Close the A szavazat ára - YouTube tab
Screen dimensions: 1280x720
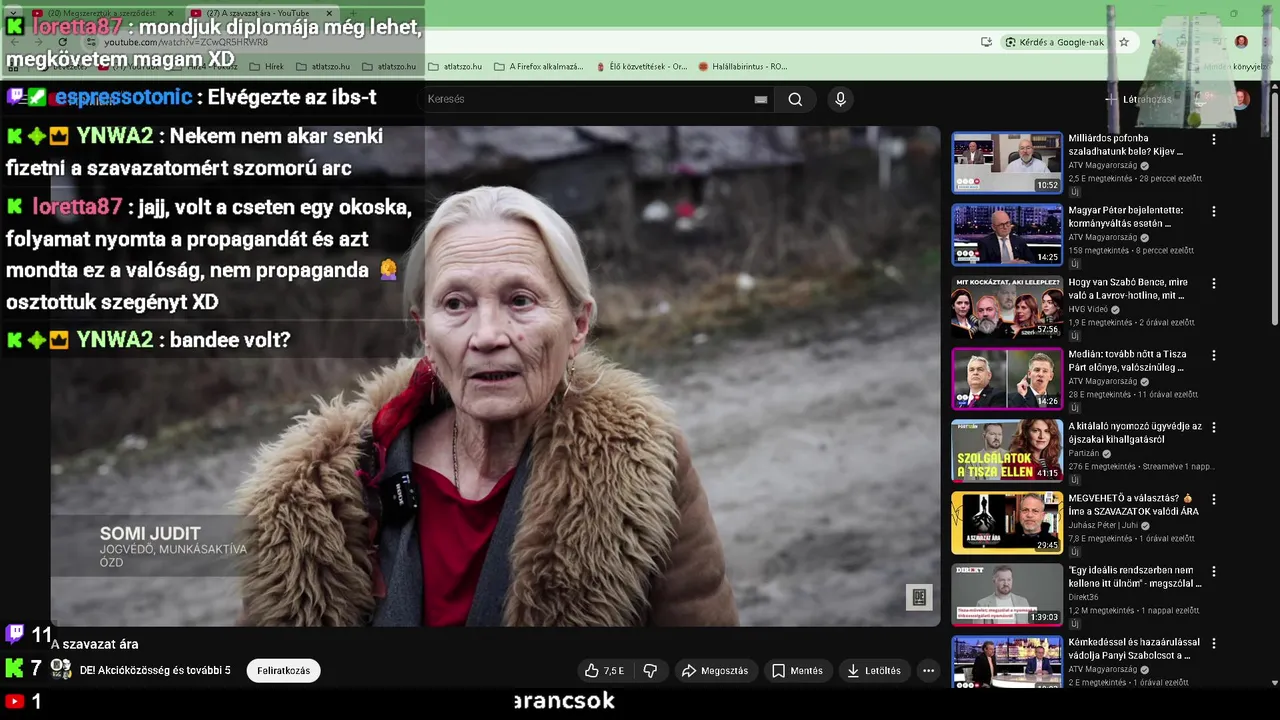(x=329, y=13)
